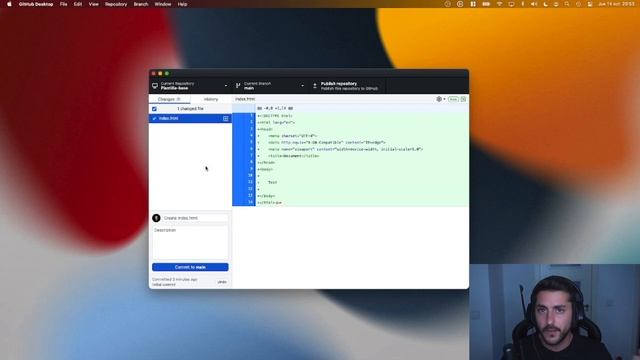Switch to the Changes tab
This screenshot has height=360, width=640.
pyautogui.click(x=169, y=99)
